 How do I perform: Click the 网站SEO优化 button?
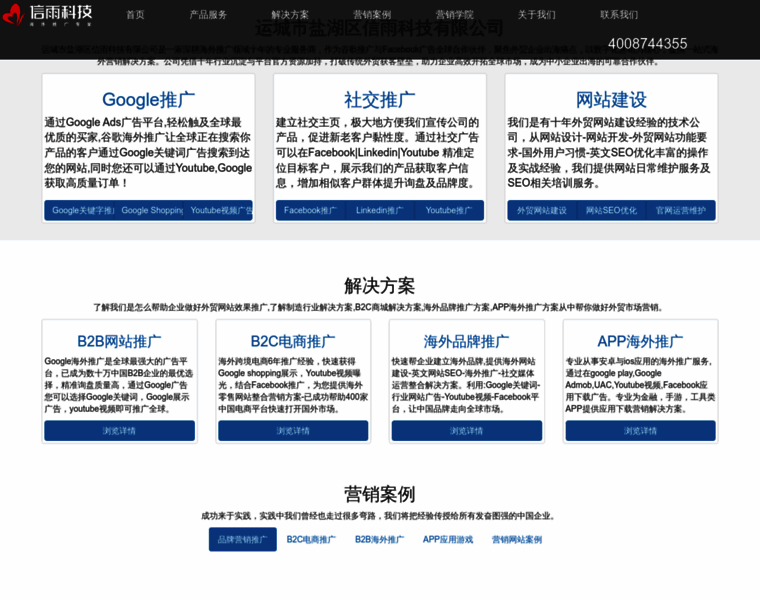[611, 210]
